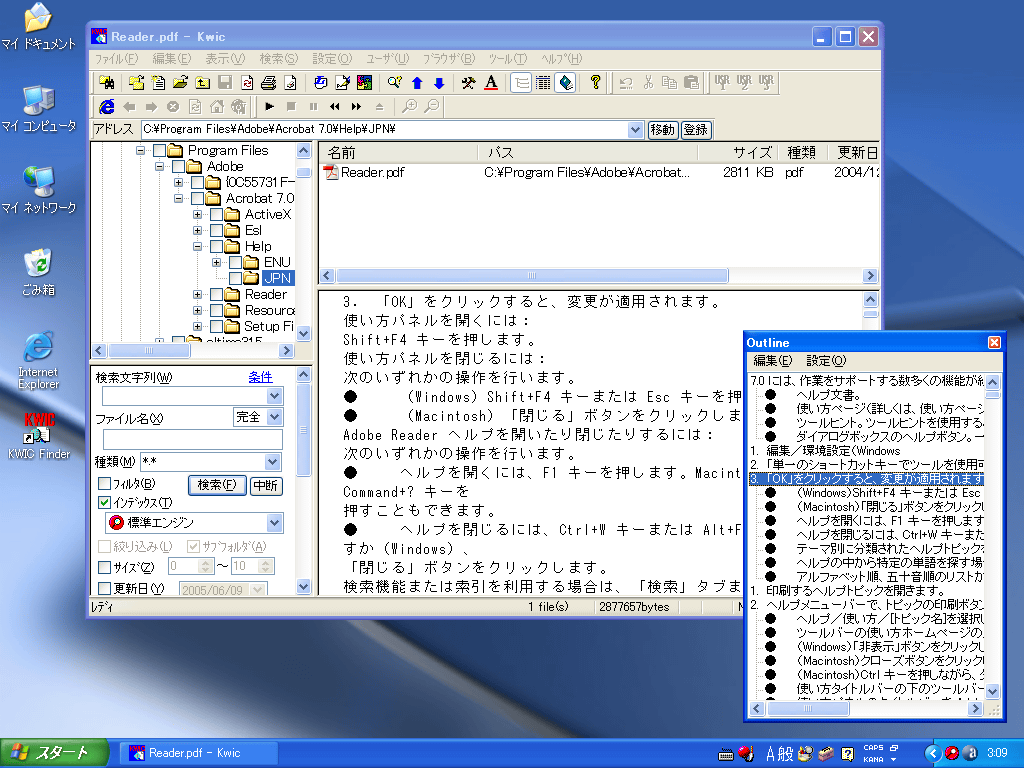Click the KWIC Finder desktop shortcut

point(39,436)
